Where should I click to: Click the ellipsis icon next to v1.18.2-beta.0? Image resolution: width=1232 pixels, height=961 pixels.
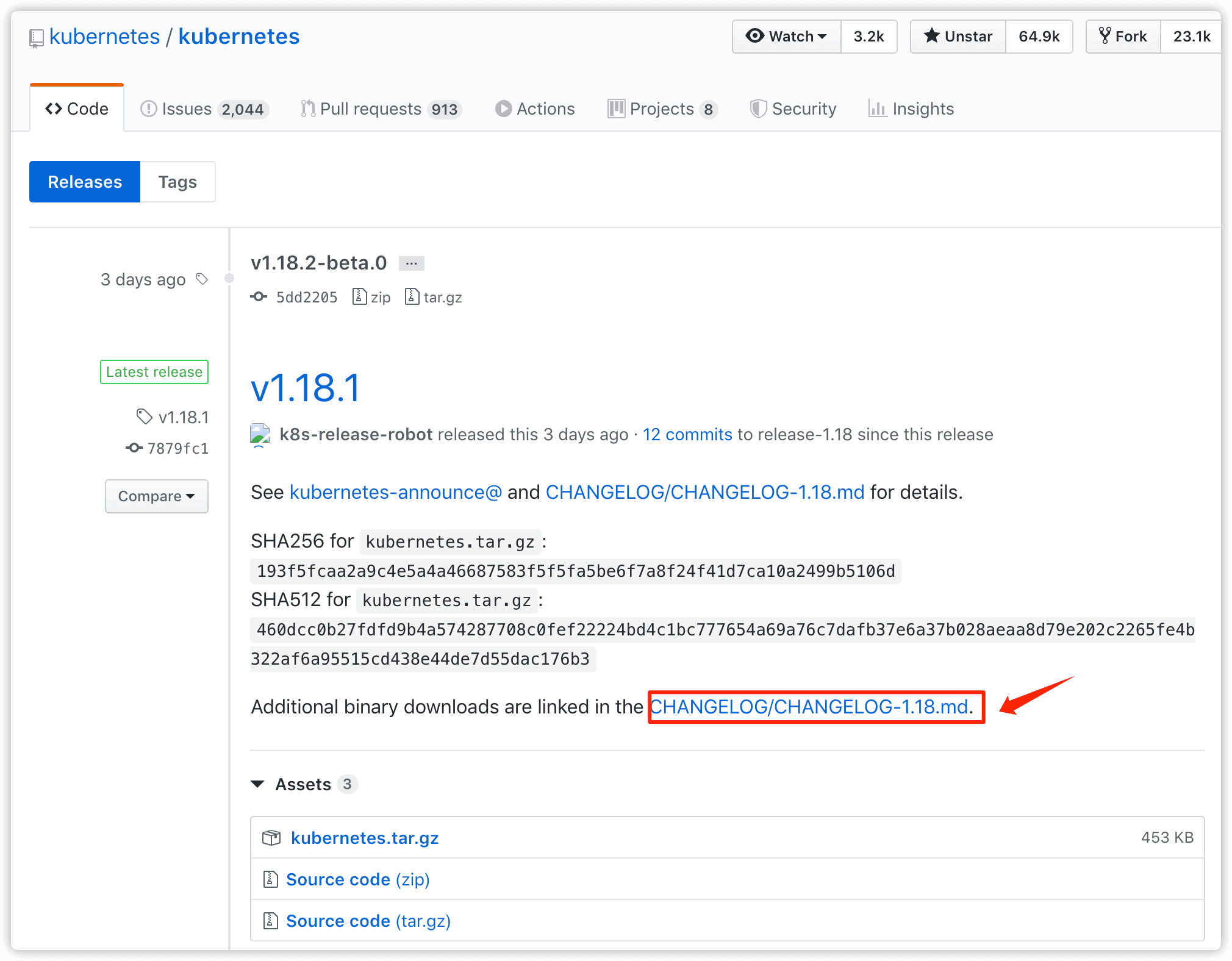click(x=412, y=263)
